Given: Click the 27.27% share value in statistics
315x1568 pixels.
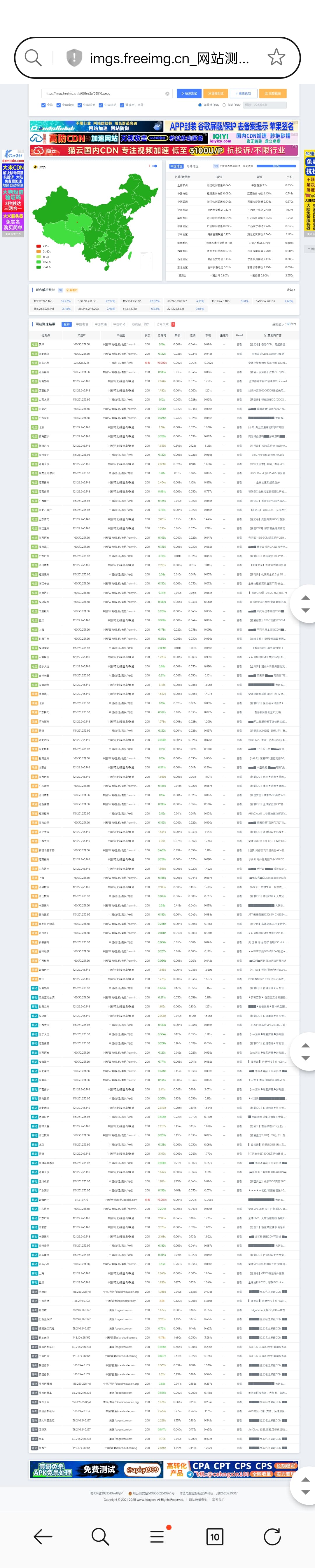Looking at the screenshot, I should 110,301.
